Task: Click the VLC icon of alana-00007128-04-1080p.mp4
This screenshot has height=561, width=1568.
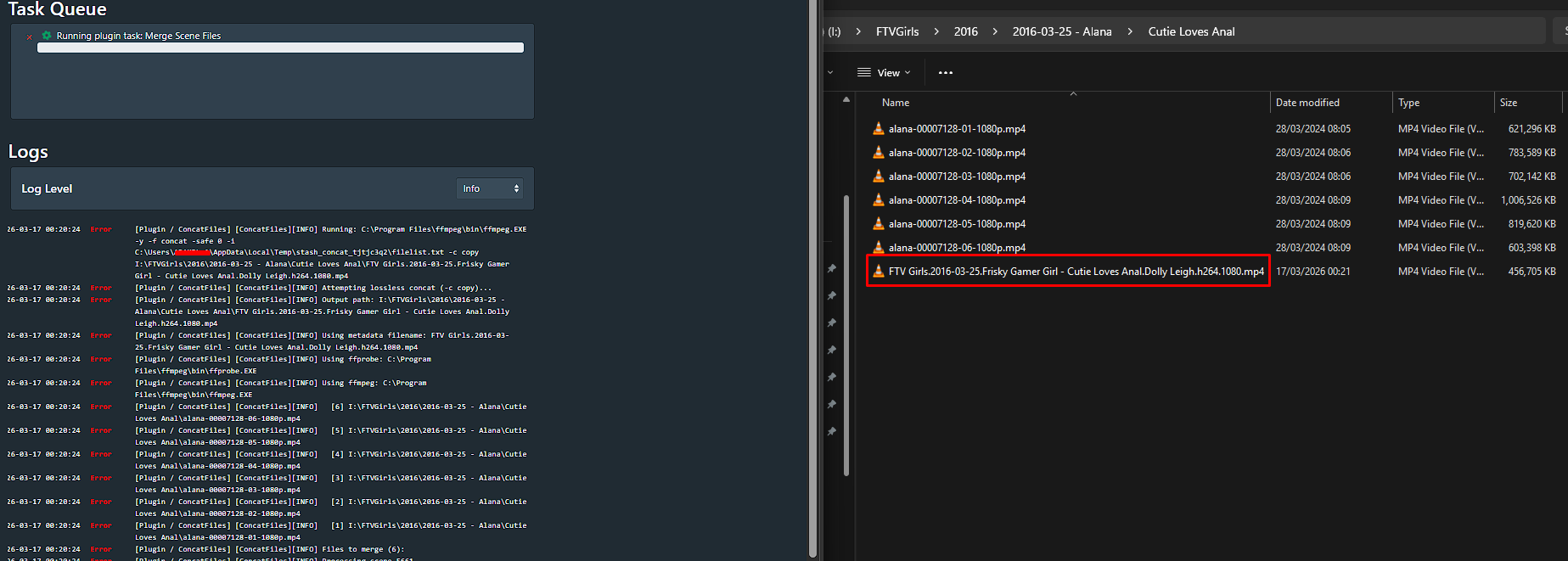Action: (879, 200)
